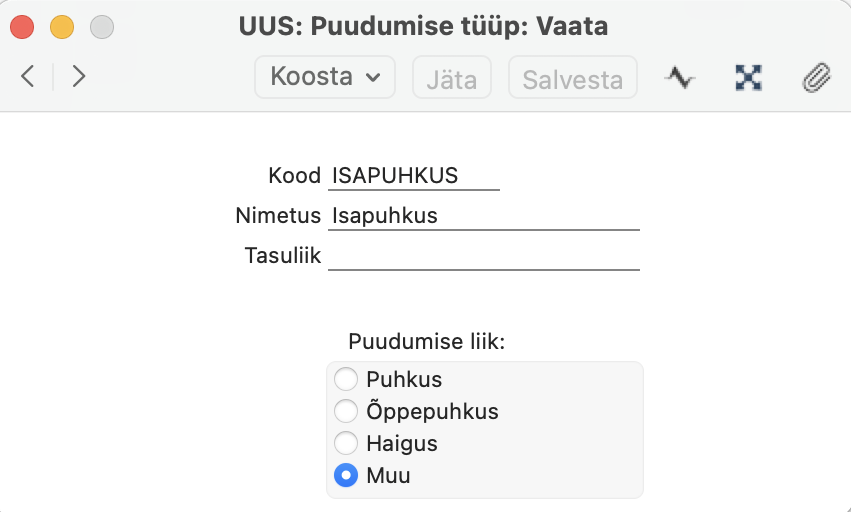Screen dimensions: 851x512
Task: Focus the Nimetus text field
Action: coord(484,216)
